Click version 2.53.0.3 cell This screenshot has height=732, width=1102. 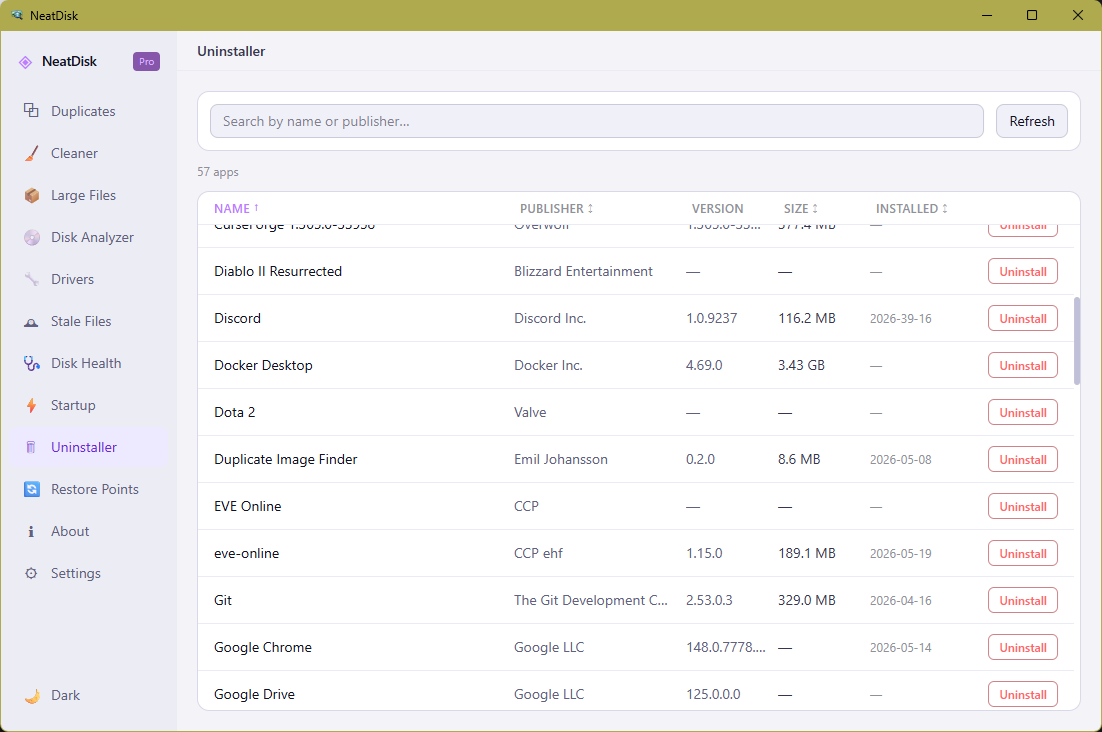[708, 601]
